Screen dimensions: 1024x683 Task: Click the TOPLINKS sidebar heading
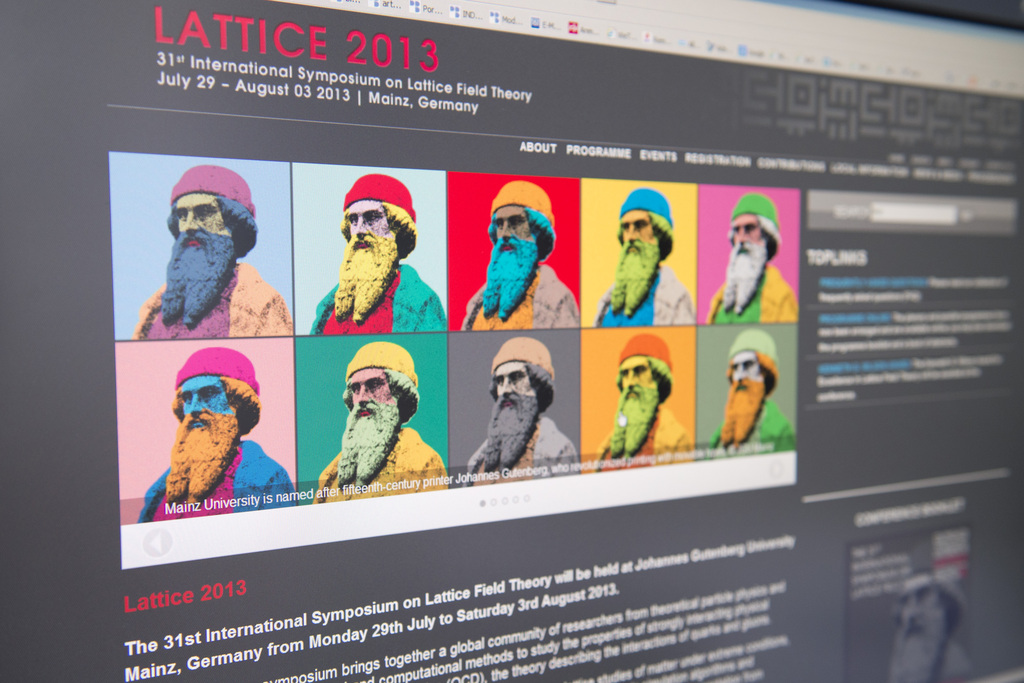(837, 257)
